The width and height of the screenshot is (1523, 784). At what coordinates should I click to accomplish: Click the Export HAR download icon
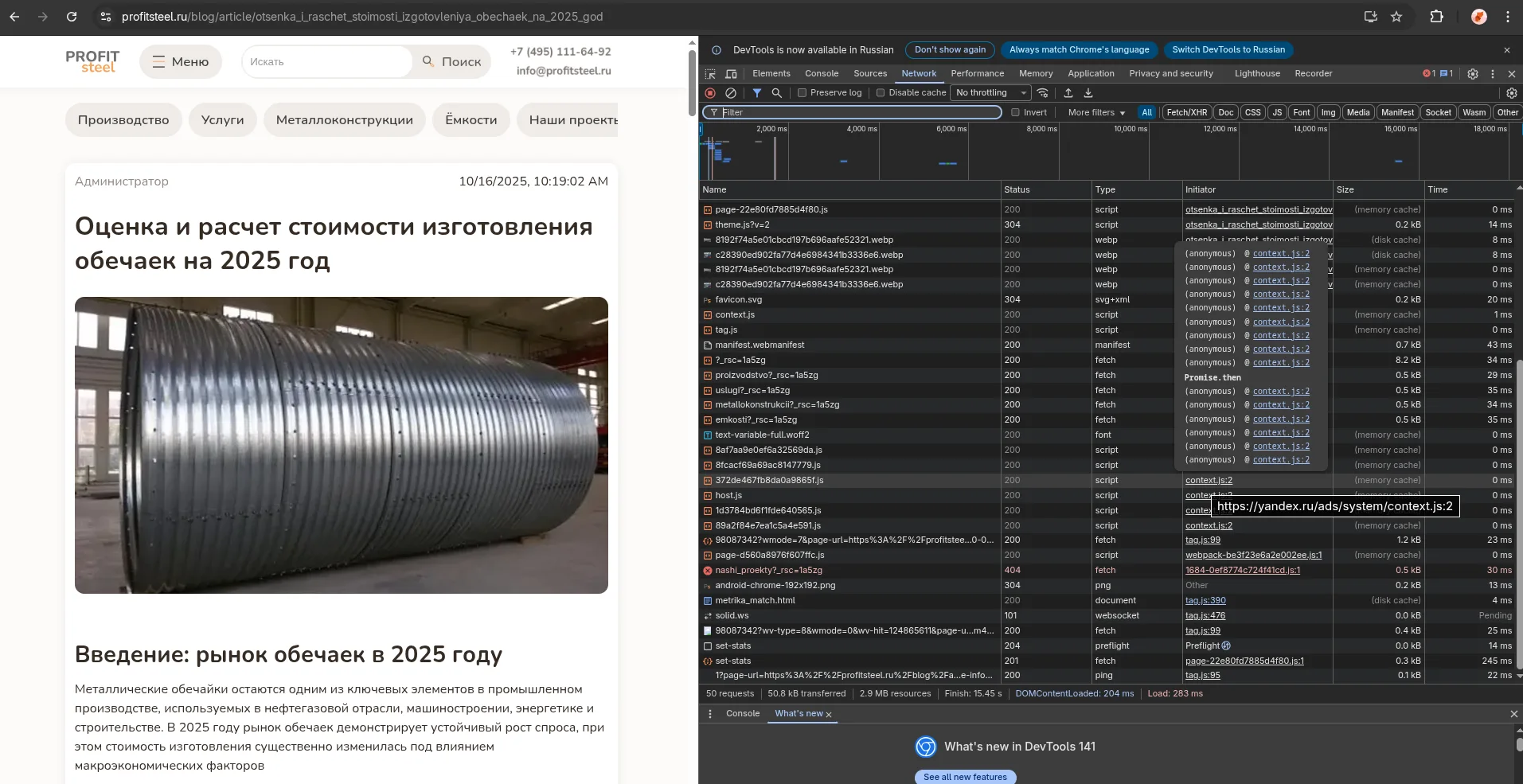1088,93
